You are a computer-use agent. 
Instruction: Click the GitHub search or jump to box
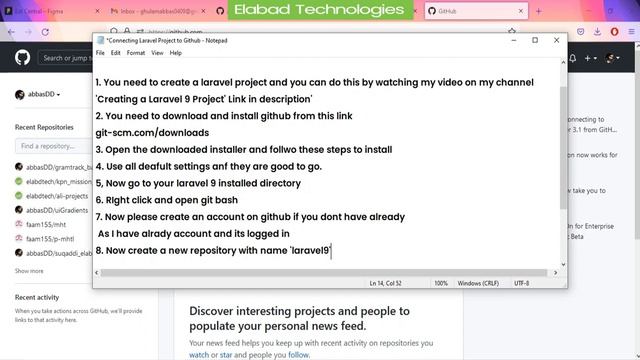point(66,58)
